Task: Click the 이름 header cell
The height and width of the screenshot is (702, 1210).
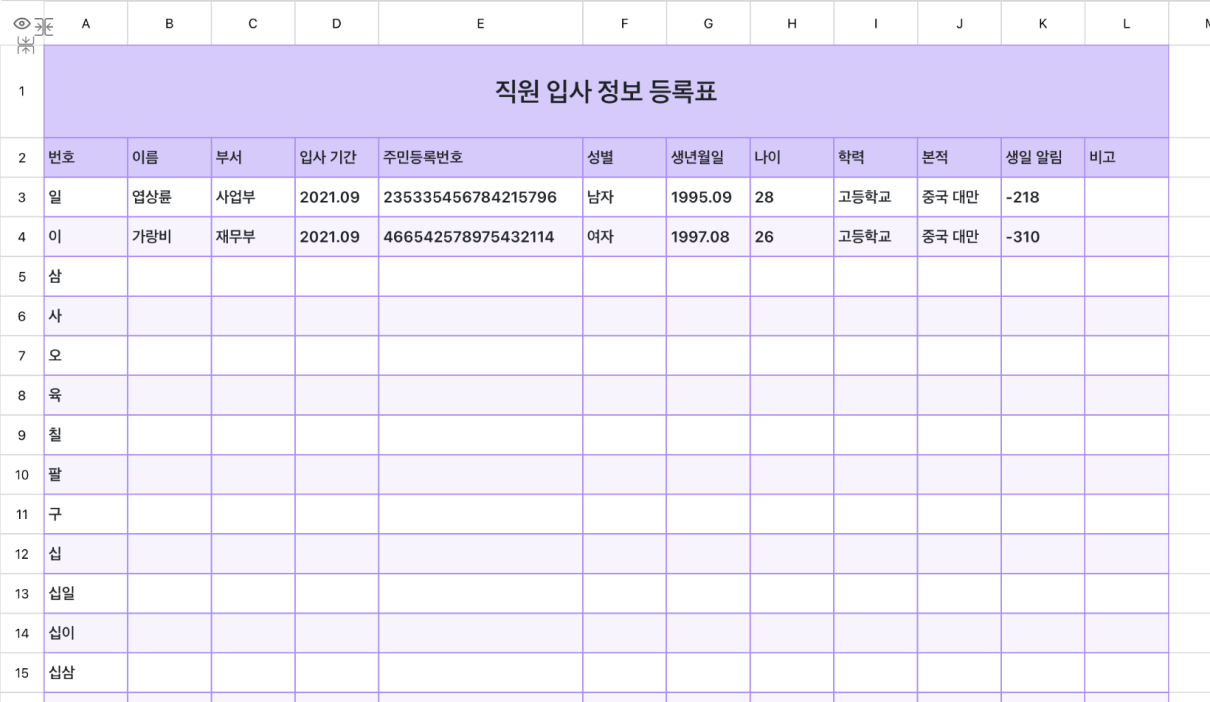Action: 169,157
